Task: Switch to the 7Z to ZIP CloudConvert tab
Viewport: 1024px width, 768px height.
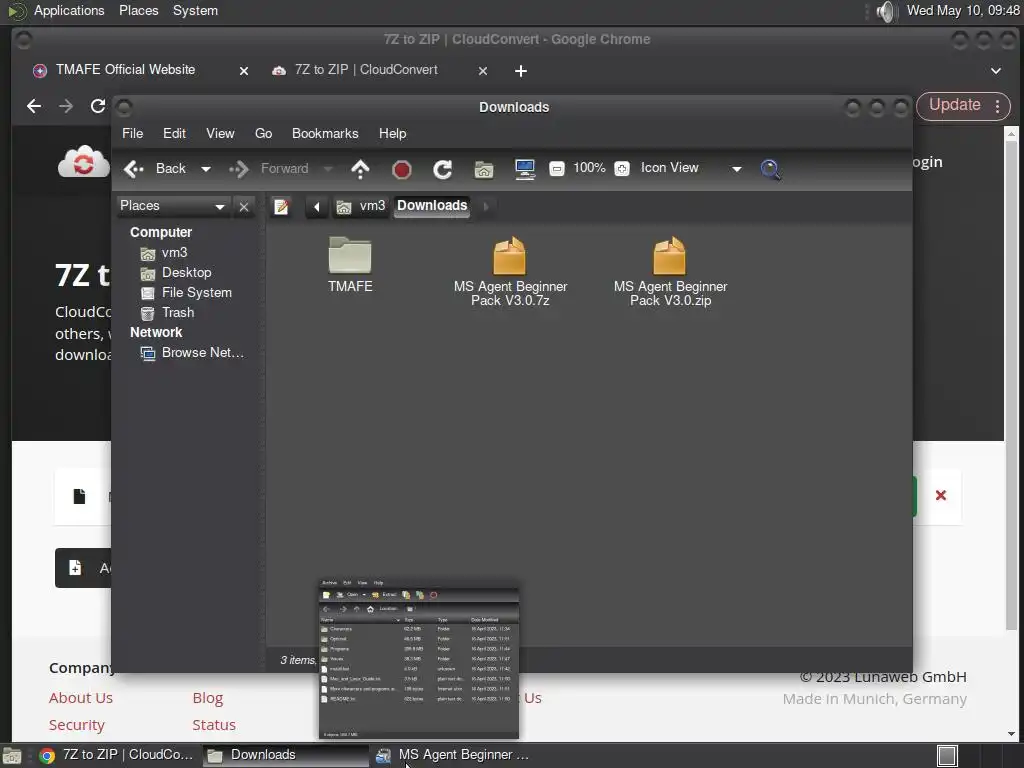Action: [x=366, y=70]
